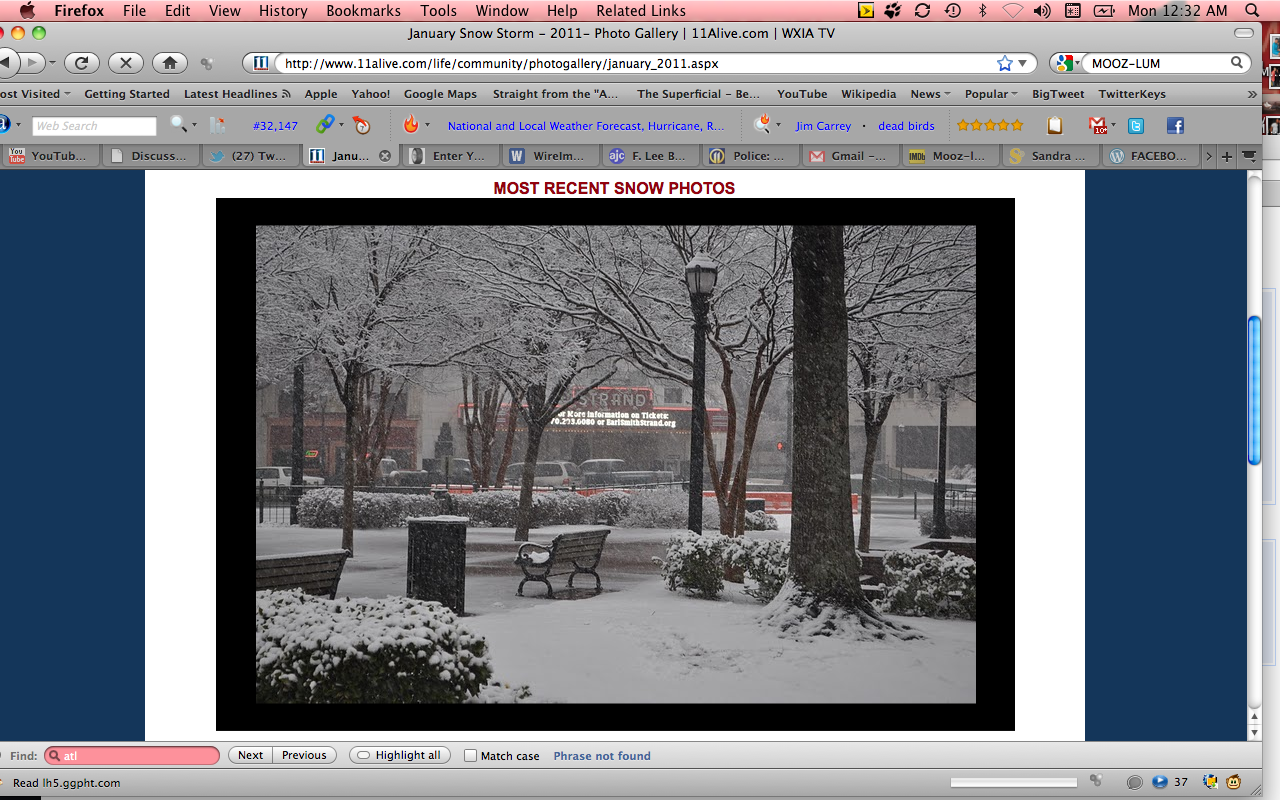Expand the News bookmarks folder
Image resolution: width=1280 pixels, height=800 pixels.
929,94
